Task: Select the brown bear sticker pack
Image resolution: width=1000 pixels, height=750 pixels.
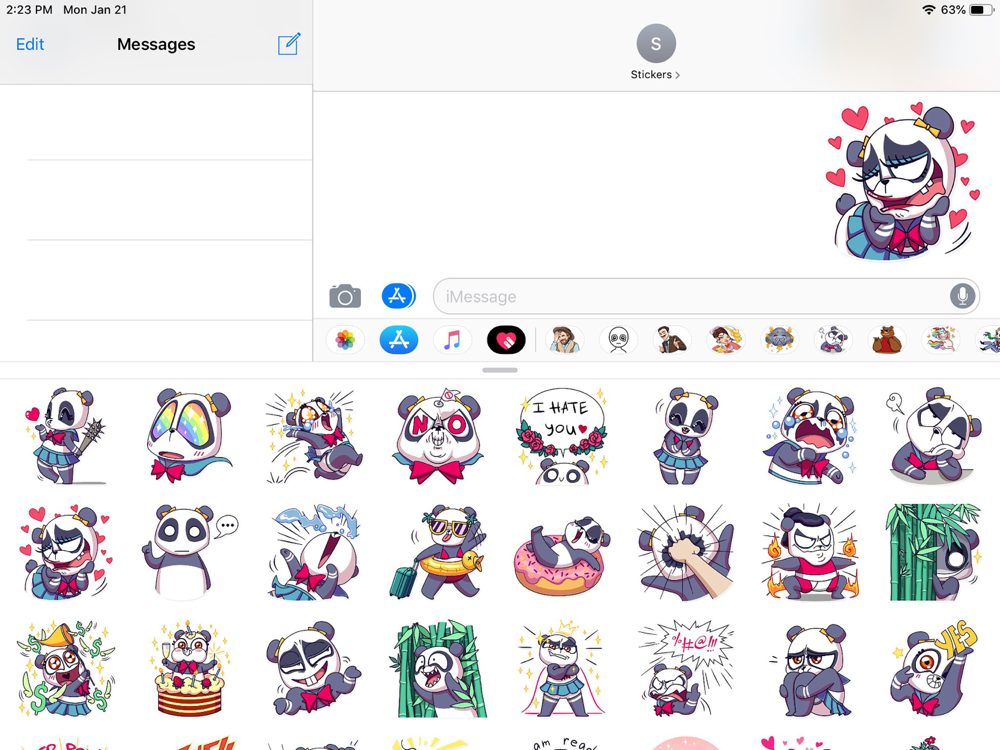Action: 886,339
